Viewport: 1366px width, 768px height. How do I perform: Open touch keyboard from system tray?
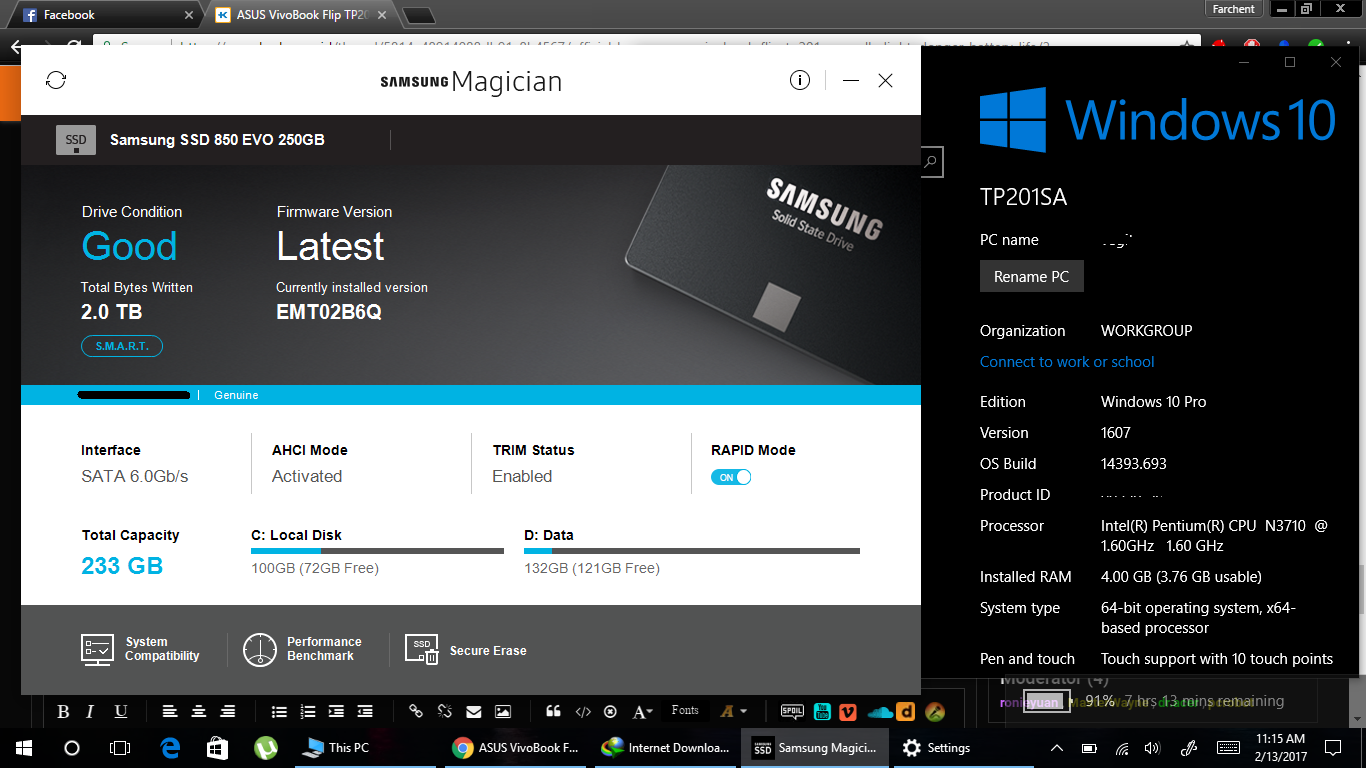point(1228,747)
